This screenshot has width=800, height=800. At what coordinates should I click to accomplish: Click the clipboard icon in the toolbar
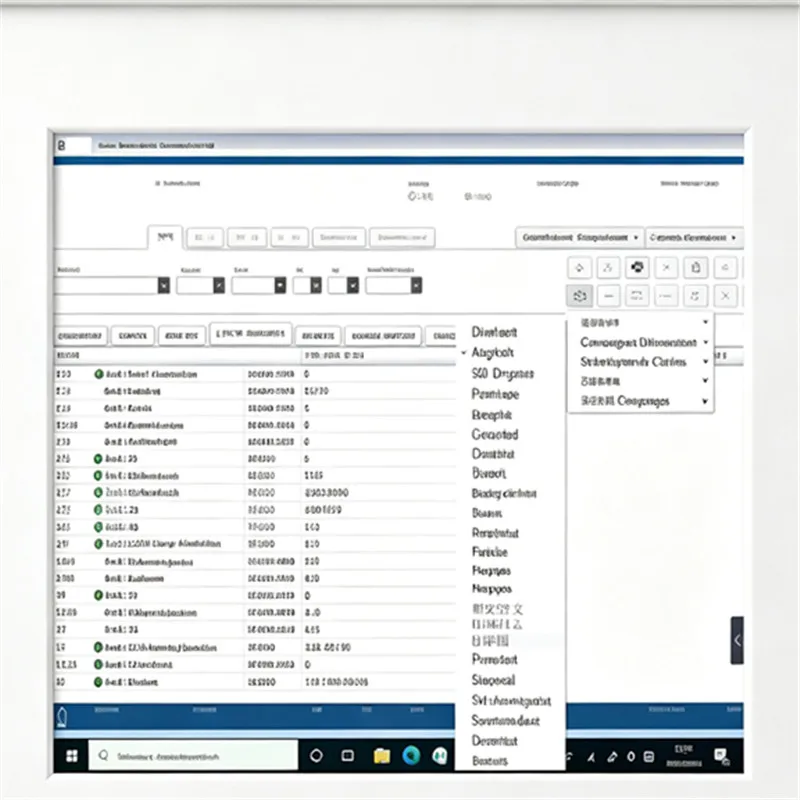click(x=695, y=267)
